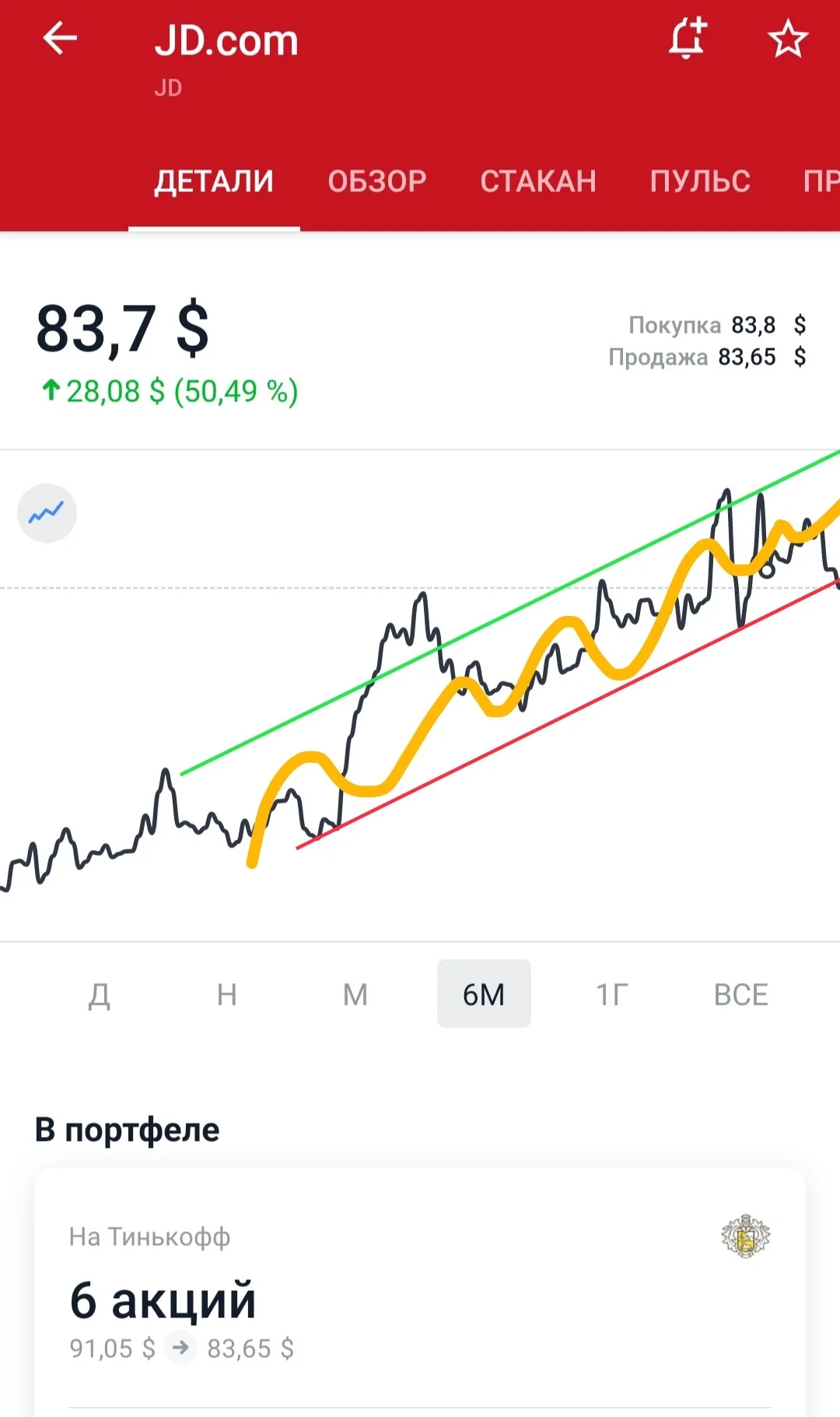
Task: Tap the На Тинькофф label
Action: point(149,1237)
